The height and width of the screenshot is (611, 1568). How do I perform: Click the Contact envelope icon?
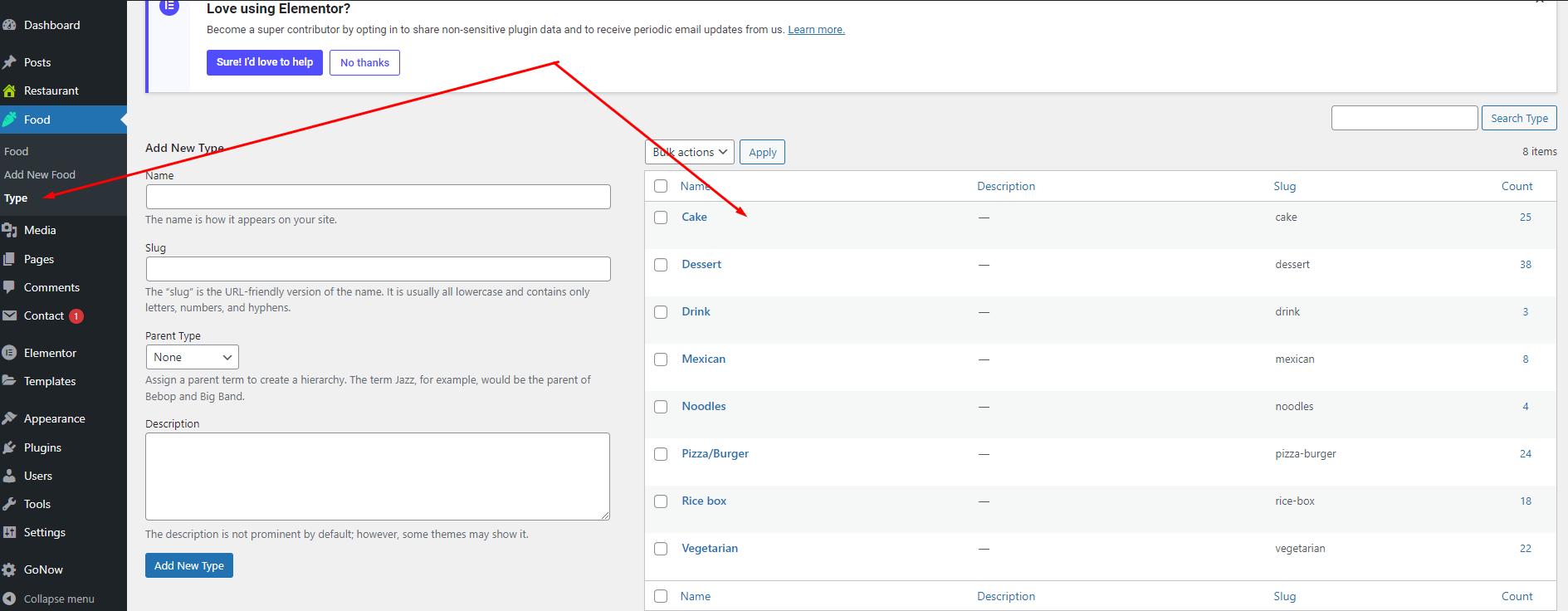pos(10,315)
